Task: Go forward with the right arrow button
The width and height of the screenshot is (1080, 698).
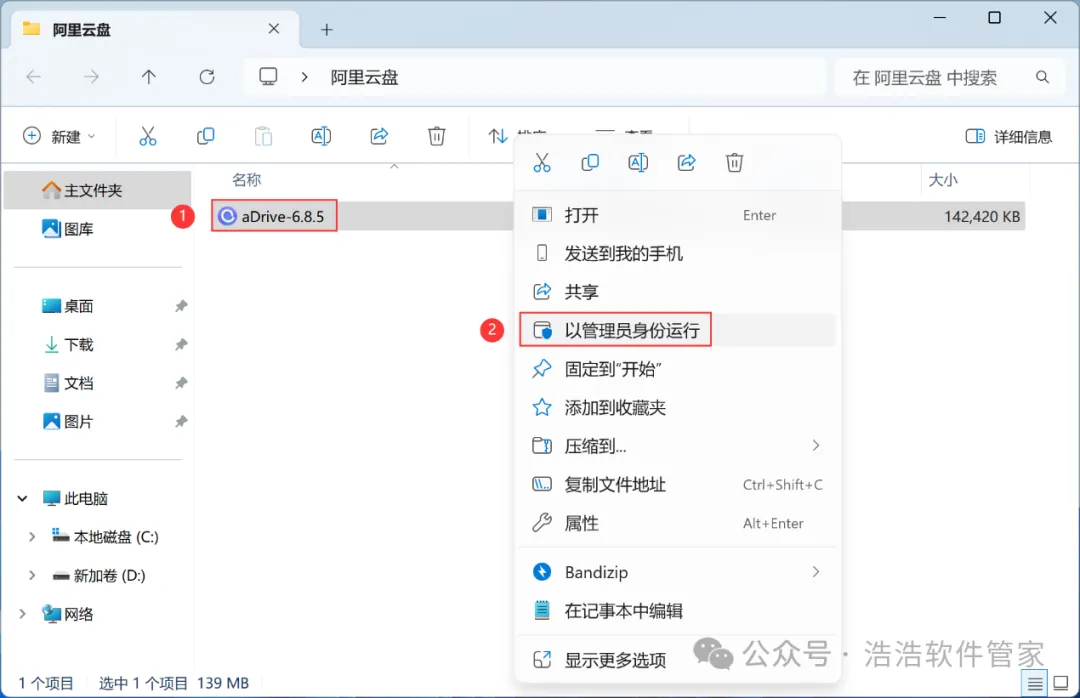Action: coord(91,76)
